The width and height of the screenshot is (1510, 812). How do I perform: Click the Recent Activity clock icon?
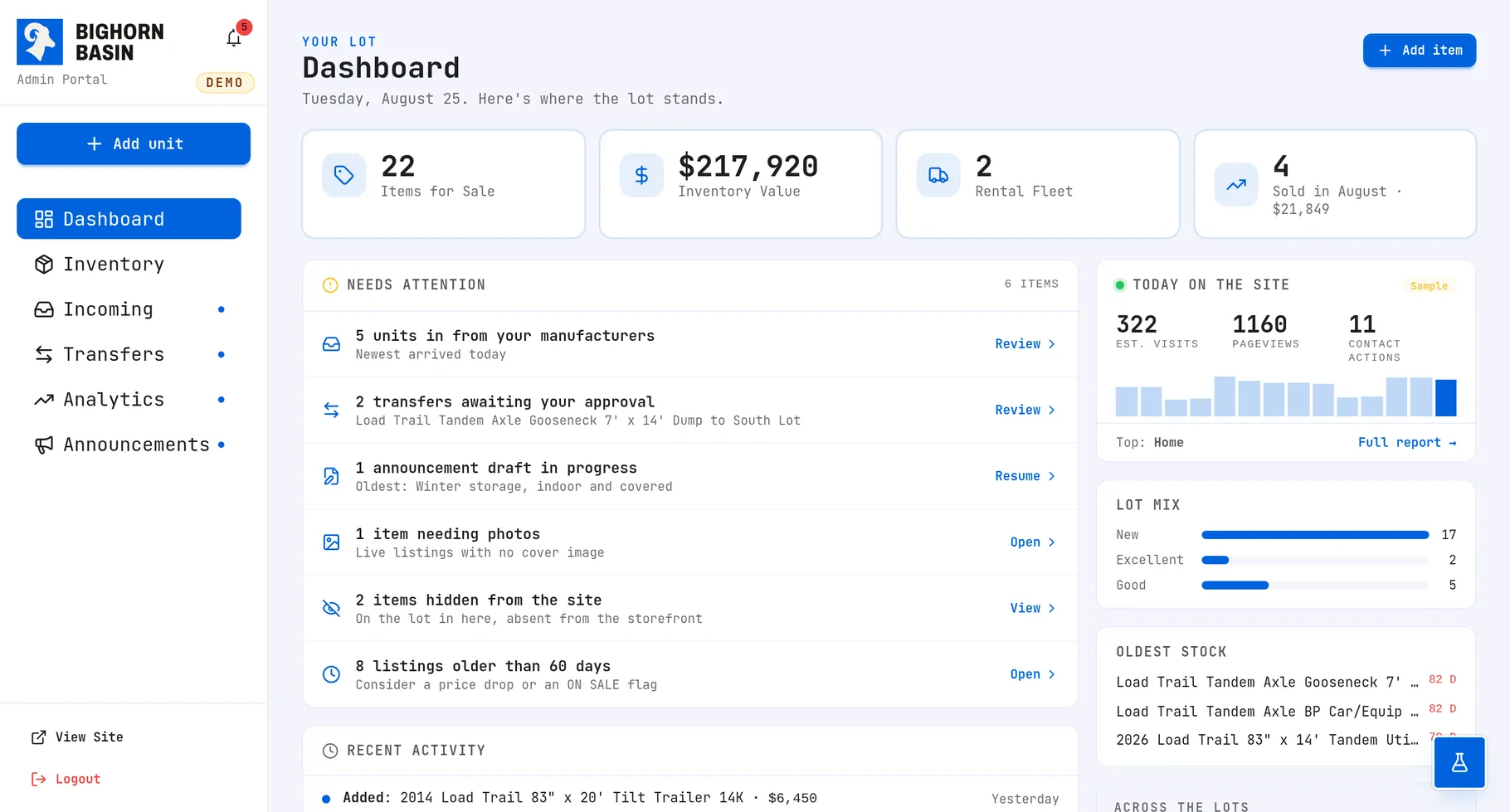(x=330, y=751)
